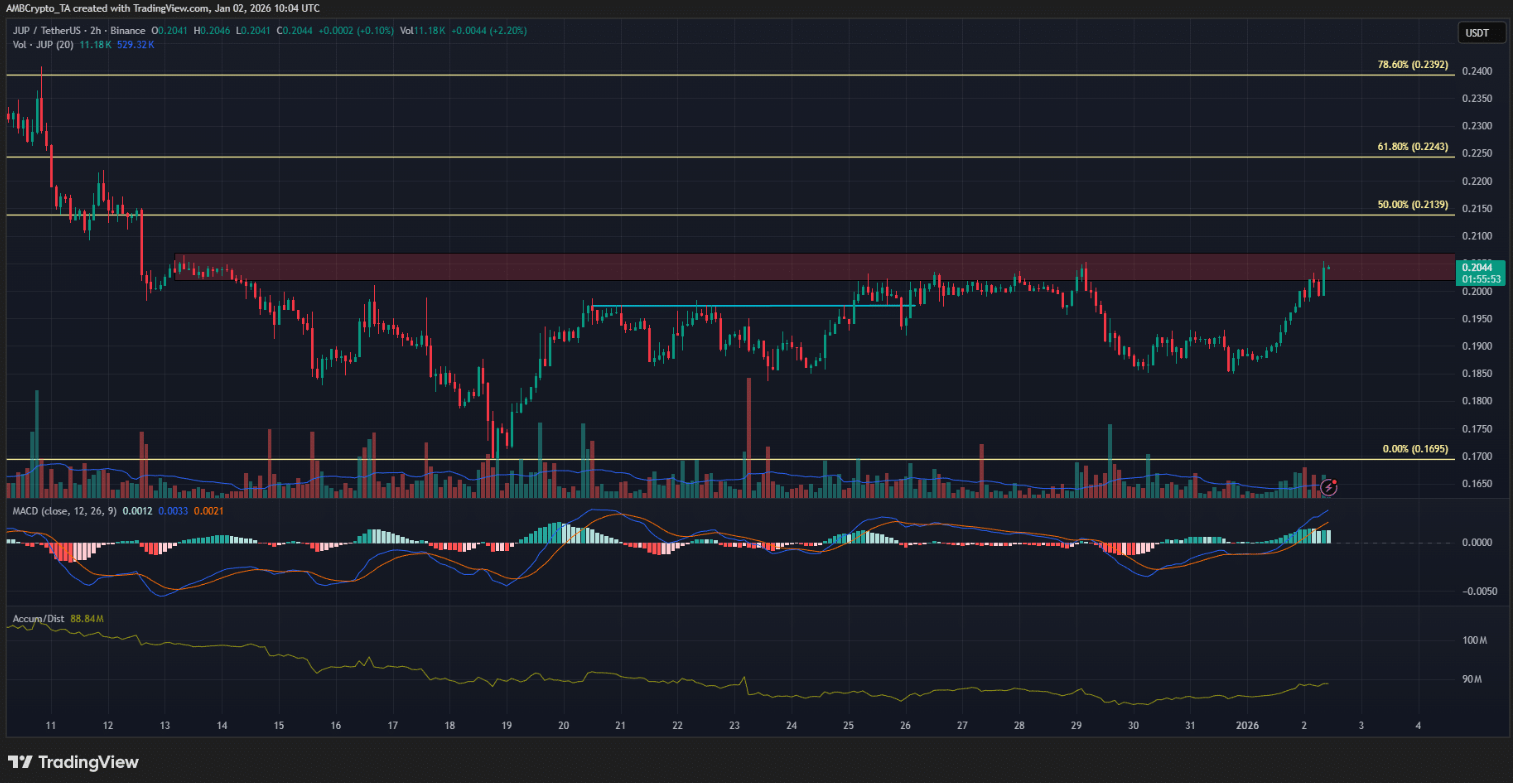Click the 50.00% (0.2139) retracement label

(x=1412, y=205)
